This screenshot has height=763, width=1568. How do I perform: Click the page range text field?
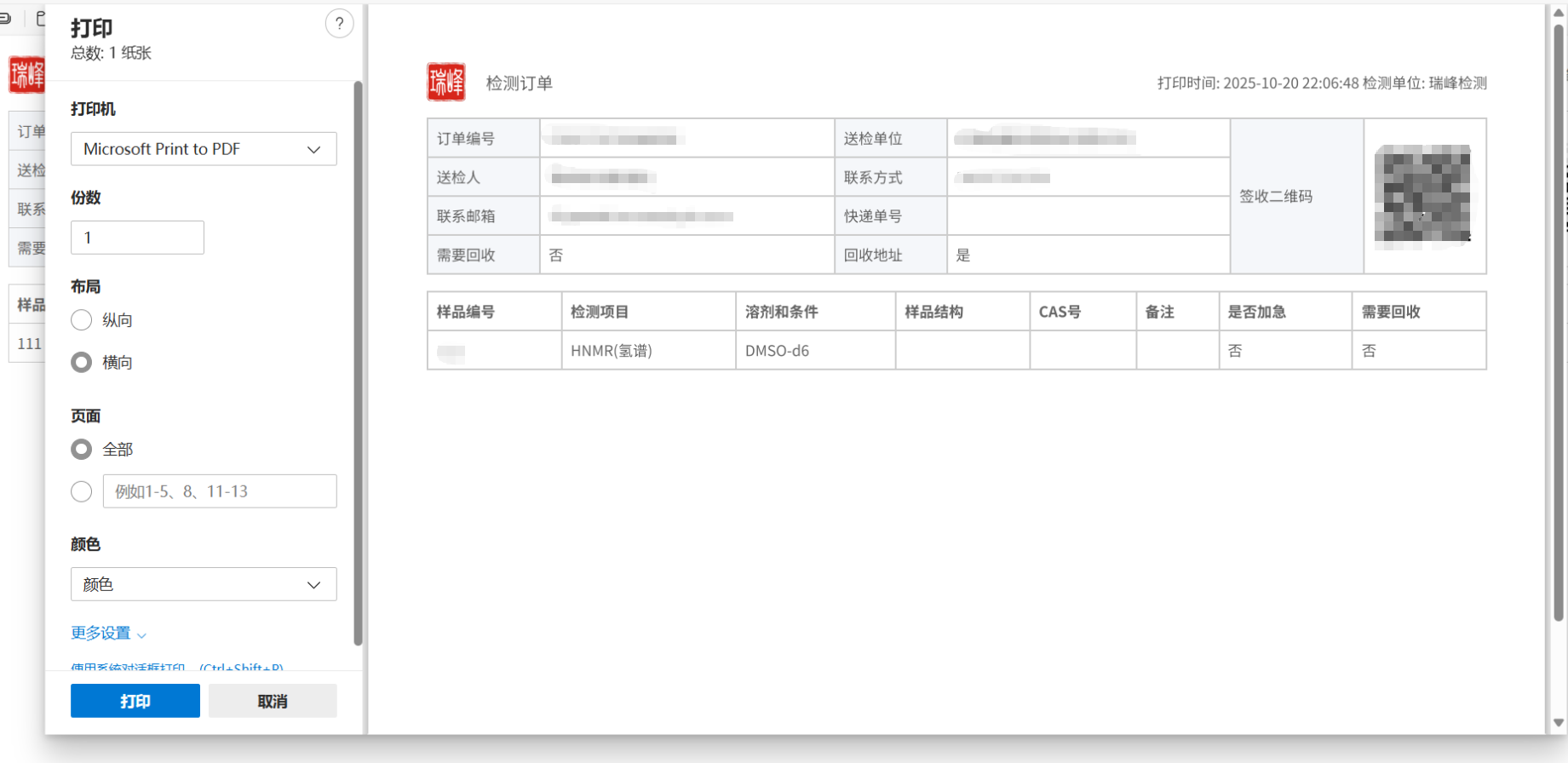point(220,491)
